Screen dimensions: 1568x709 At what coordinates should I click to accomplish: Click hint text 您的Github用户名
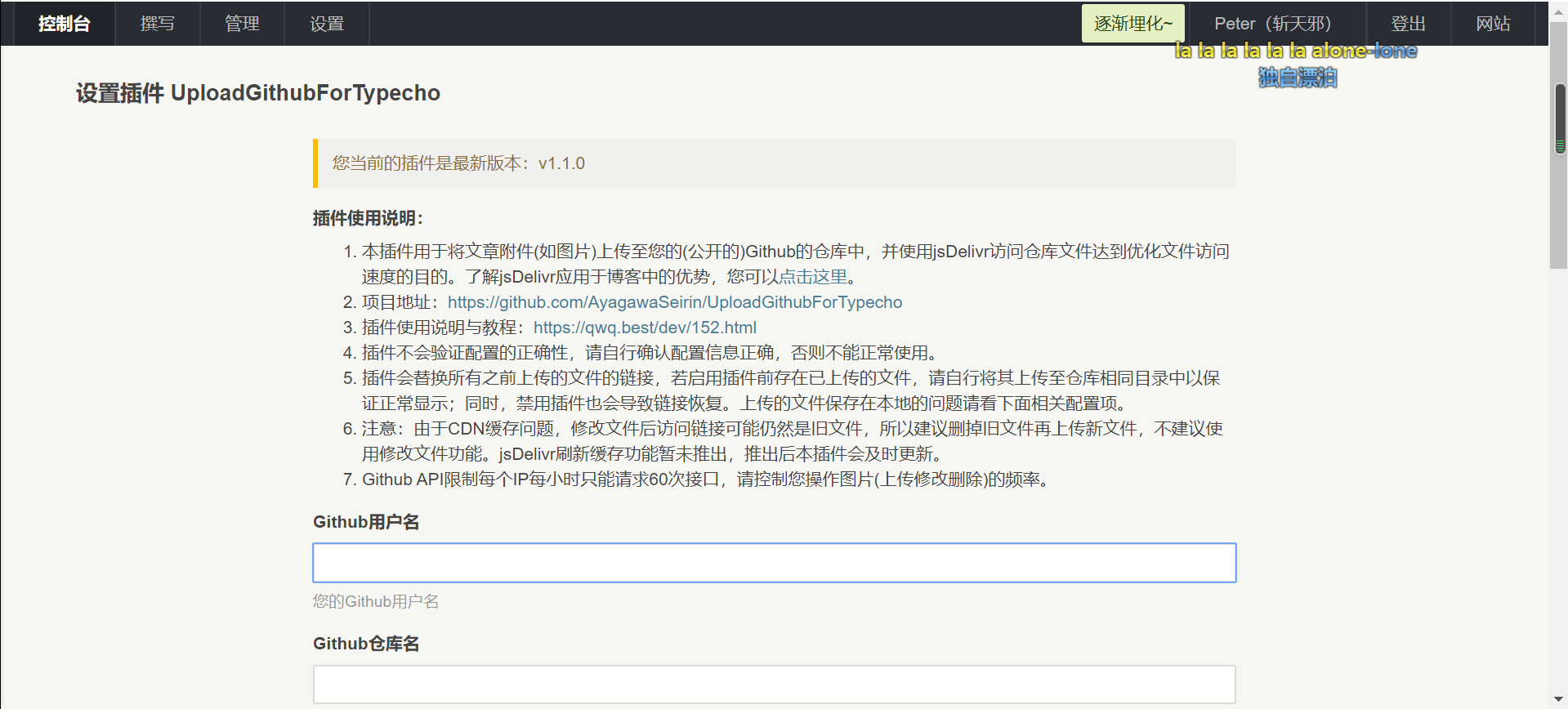coord(376,601)
